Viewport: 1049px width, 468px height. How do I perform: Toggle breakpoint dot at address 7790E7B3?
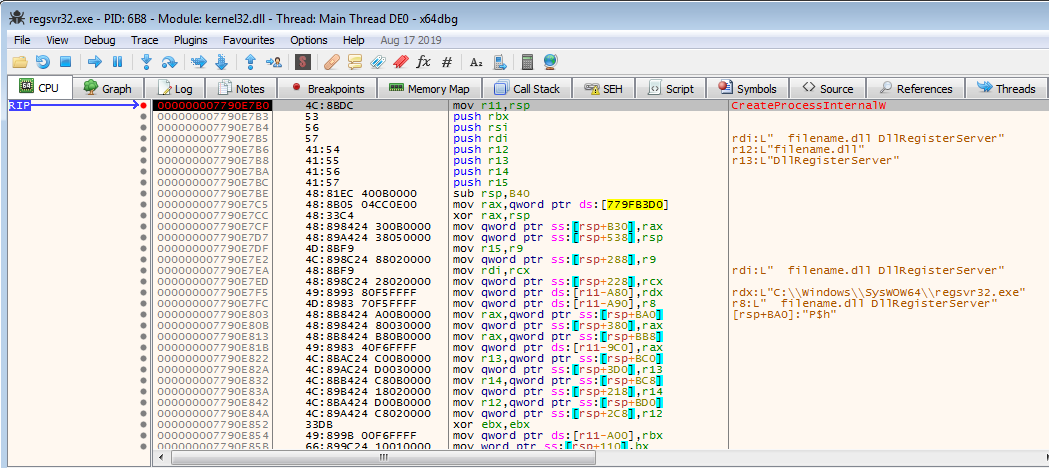(x=144, y=116)
